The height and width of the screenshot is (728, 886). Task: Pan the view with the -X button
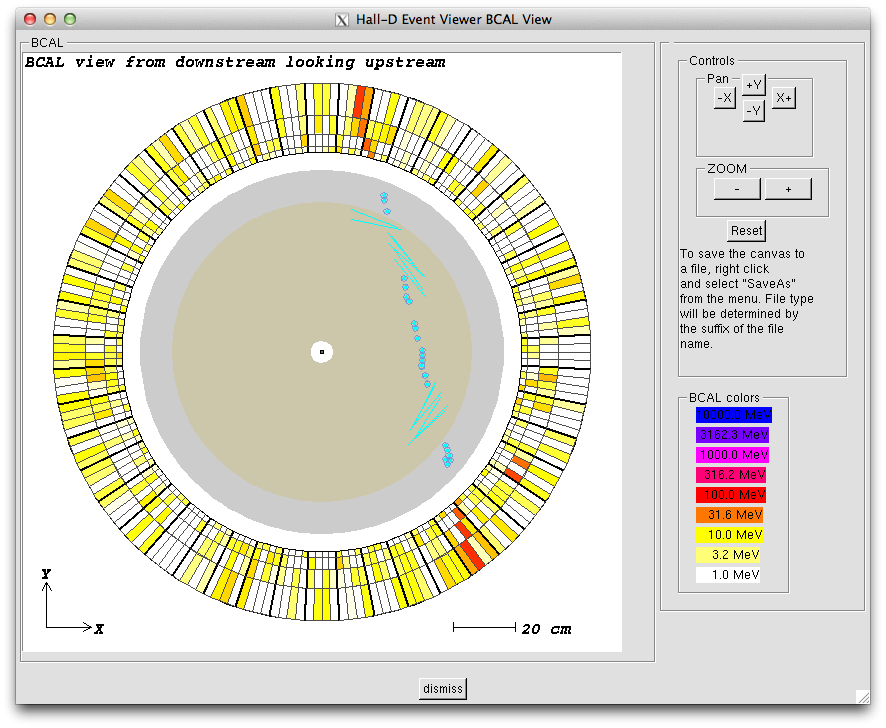click(x=724, y=98)
